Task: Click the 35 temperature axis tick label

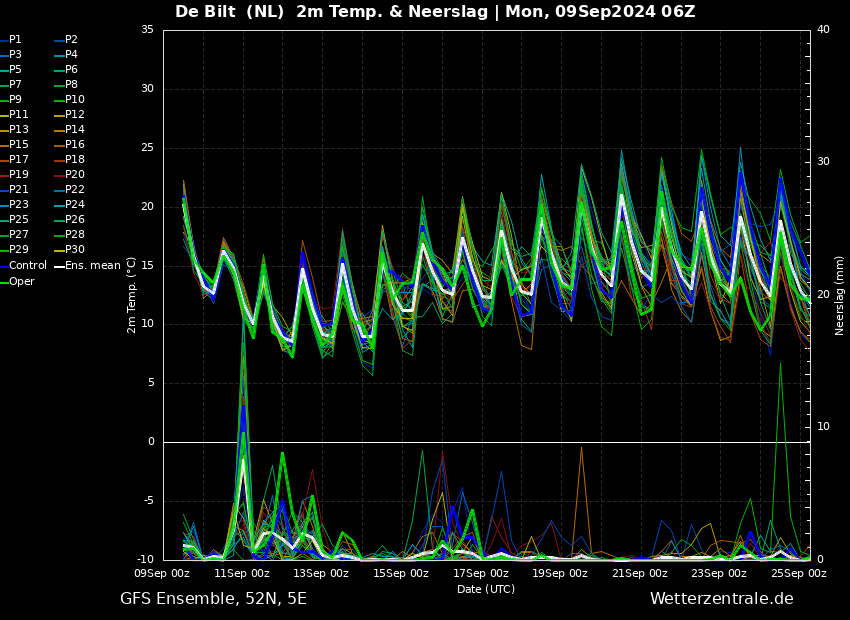Action: [147, 30]
